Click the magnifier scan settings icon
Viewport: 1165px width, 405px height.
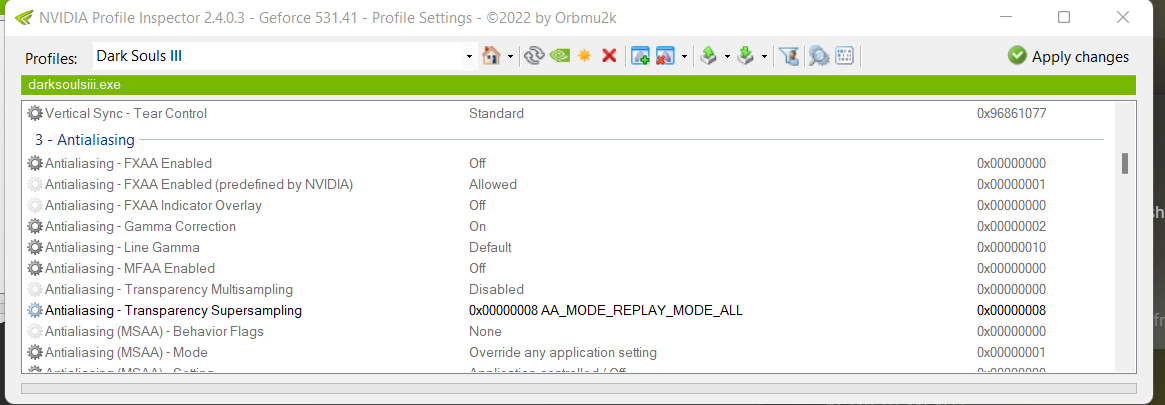coord(819,56)
